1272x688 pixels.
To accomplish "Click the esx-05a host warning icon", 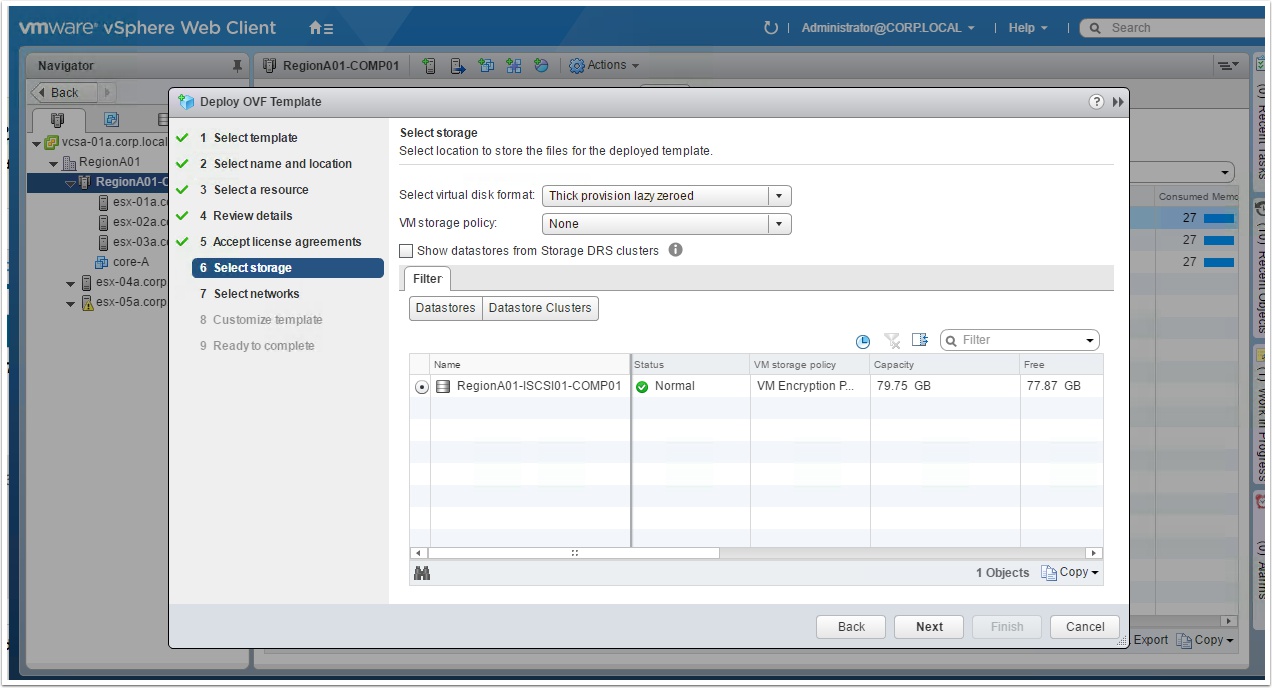I will click(x=87, y=302).
